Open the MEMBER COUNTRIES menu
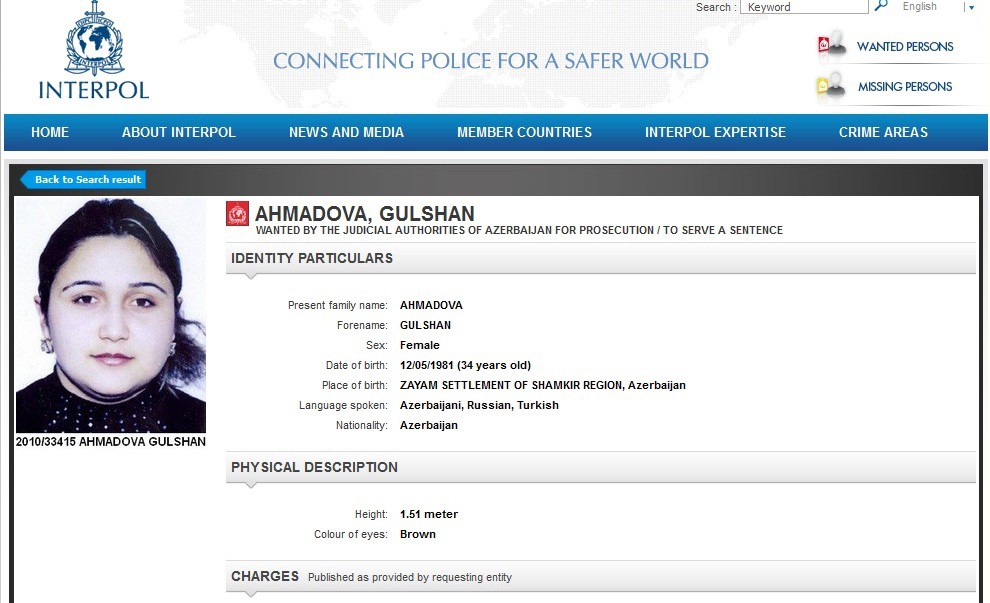 (525, 132)
